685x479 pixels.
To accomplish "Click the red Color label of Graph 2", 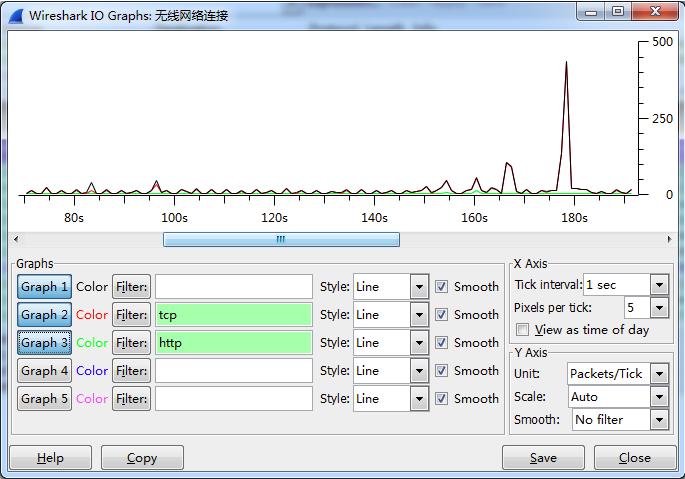I will [92, 315].
